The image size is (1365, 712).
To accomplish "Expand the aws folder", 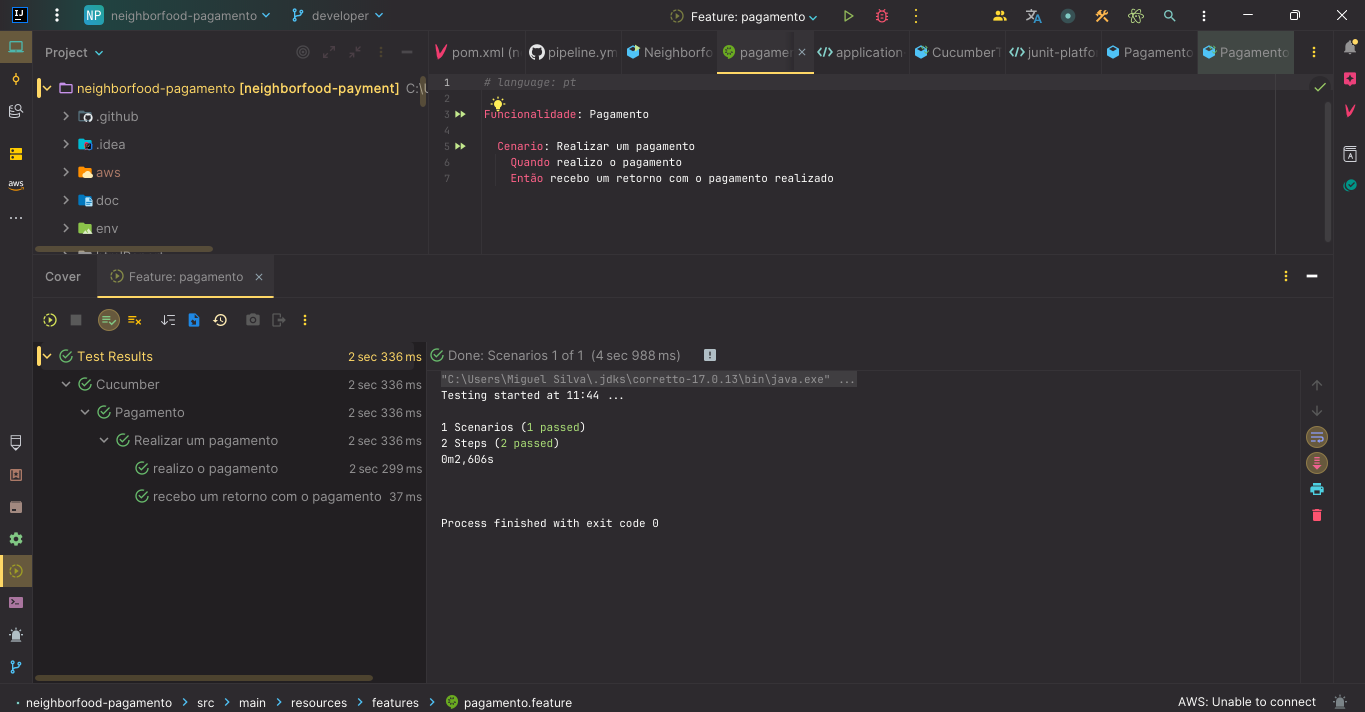I will point(66,173).
